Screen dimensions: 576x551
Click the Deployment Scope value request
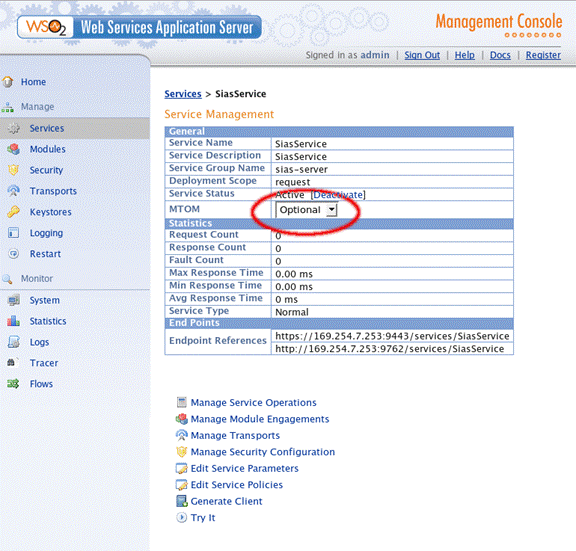click(293, 182)
